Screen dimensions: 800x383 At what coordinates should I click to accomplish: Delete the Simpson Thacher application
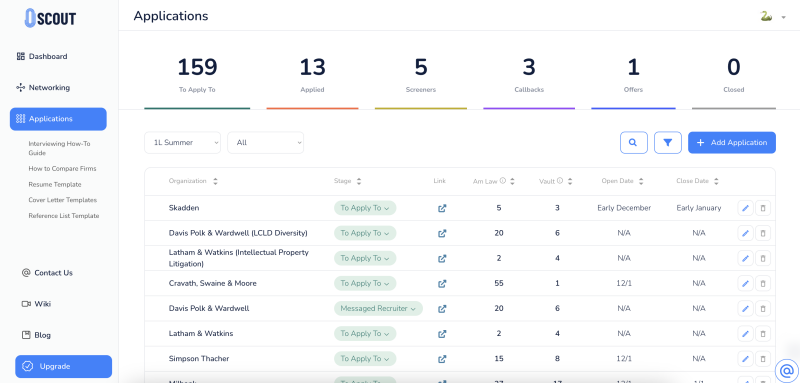(x=763, y=359)
